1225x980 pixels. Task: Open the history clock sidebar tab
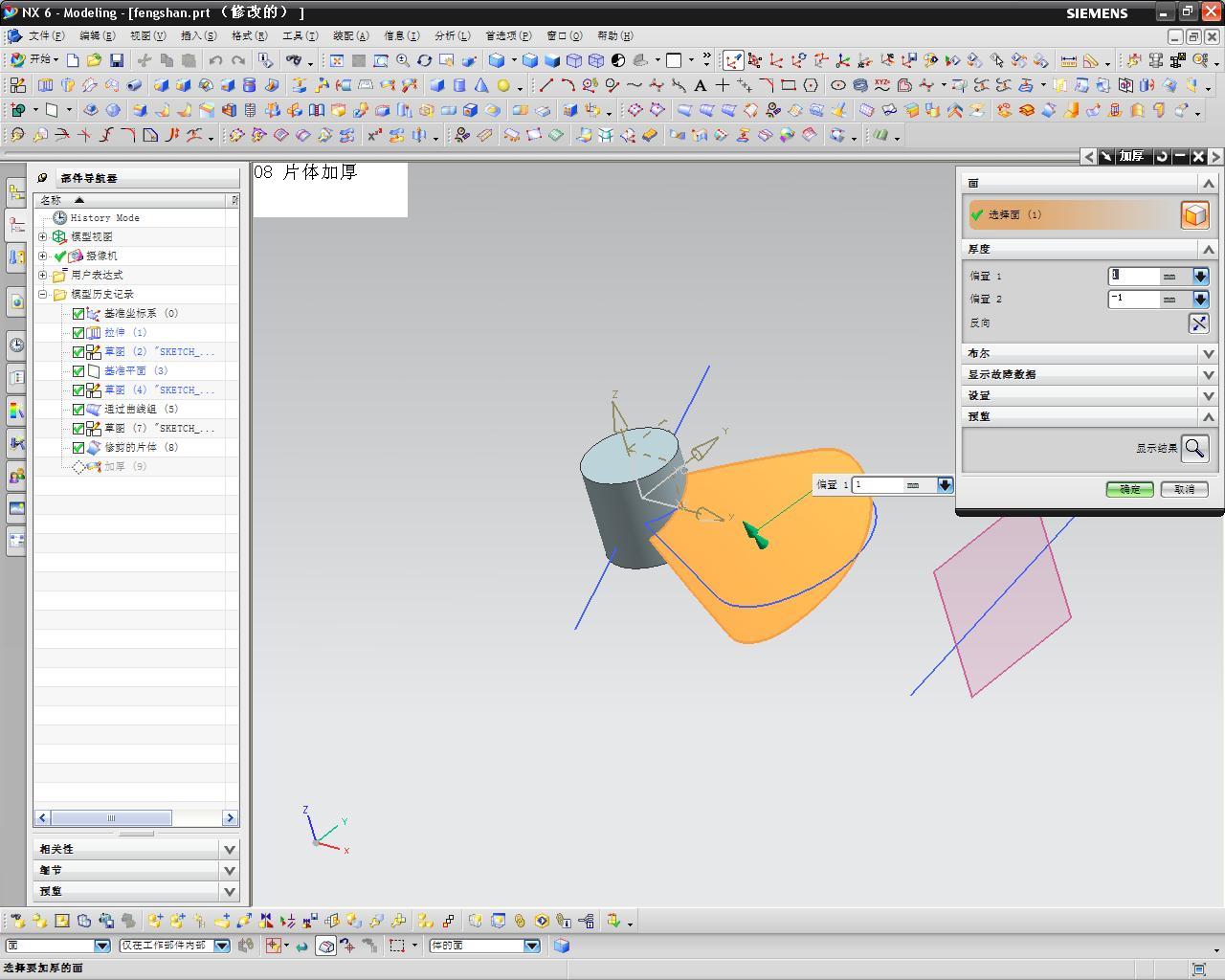coord(16,345)
